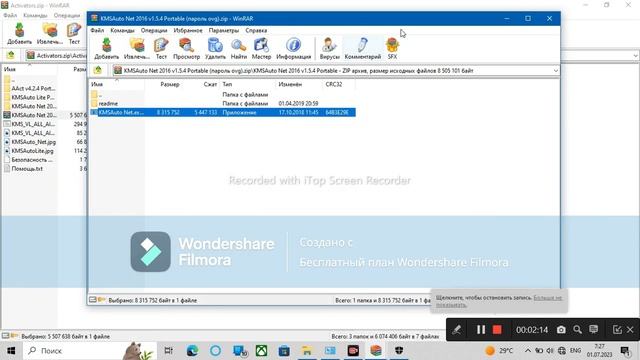Open the Избранное menu

(188, 31)
